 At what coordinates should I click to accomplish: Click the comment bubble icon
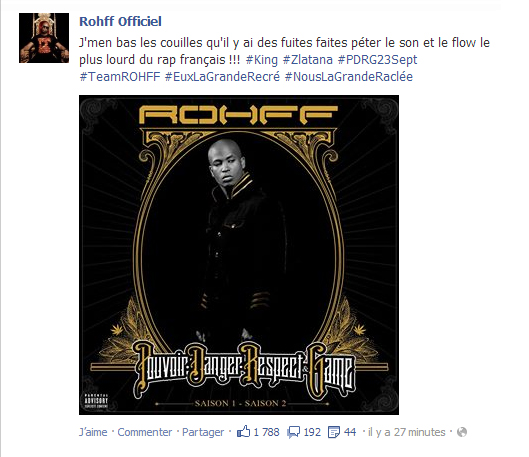[293, 432]
